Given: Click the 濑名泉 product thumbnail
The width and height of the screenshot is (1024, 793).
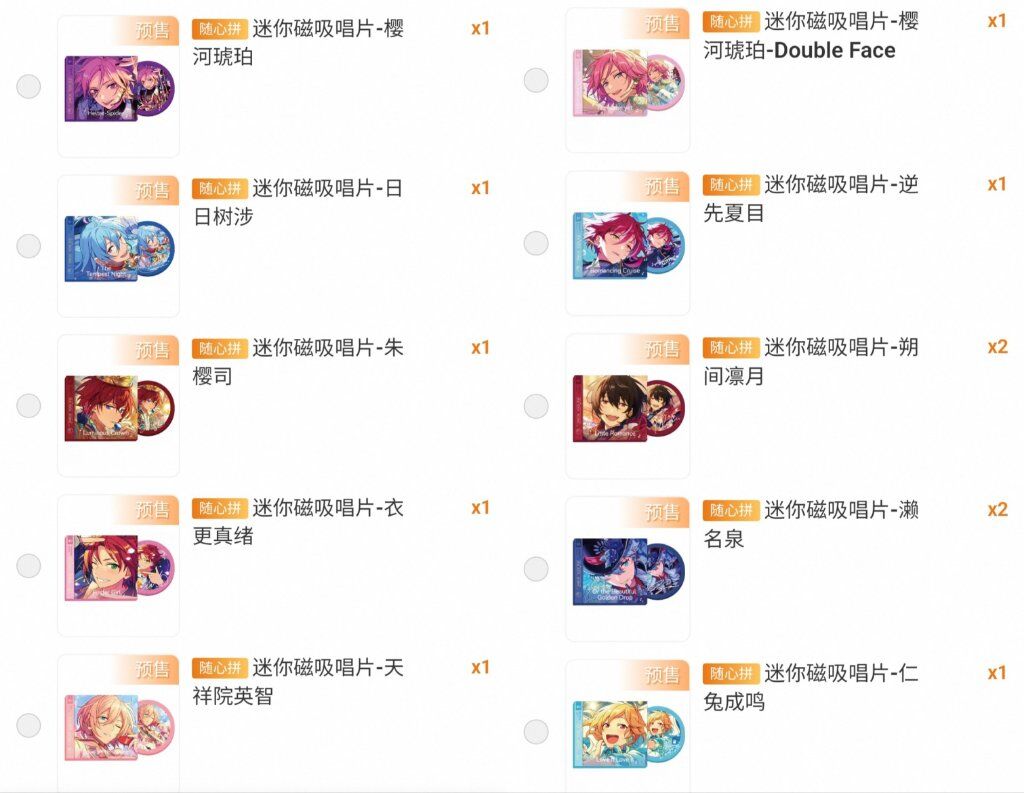Looking at the screenshot, I should (627, 571).
